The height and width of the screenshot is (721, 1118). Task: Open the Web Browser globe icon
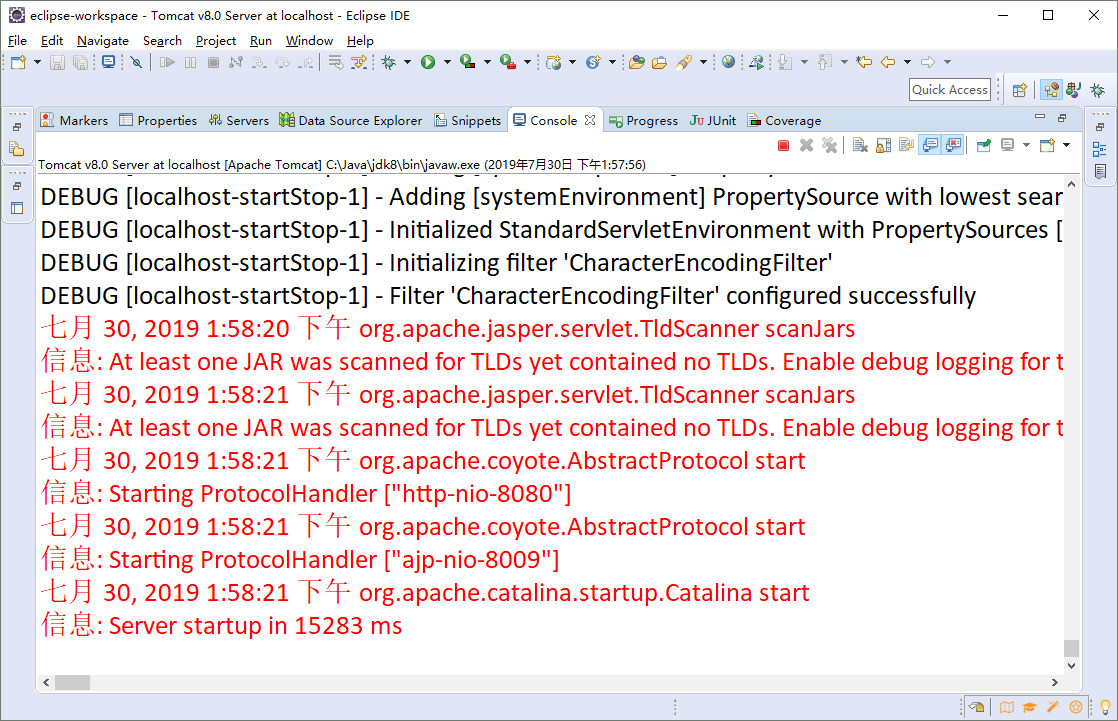pos(728,63)
